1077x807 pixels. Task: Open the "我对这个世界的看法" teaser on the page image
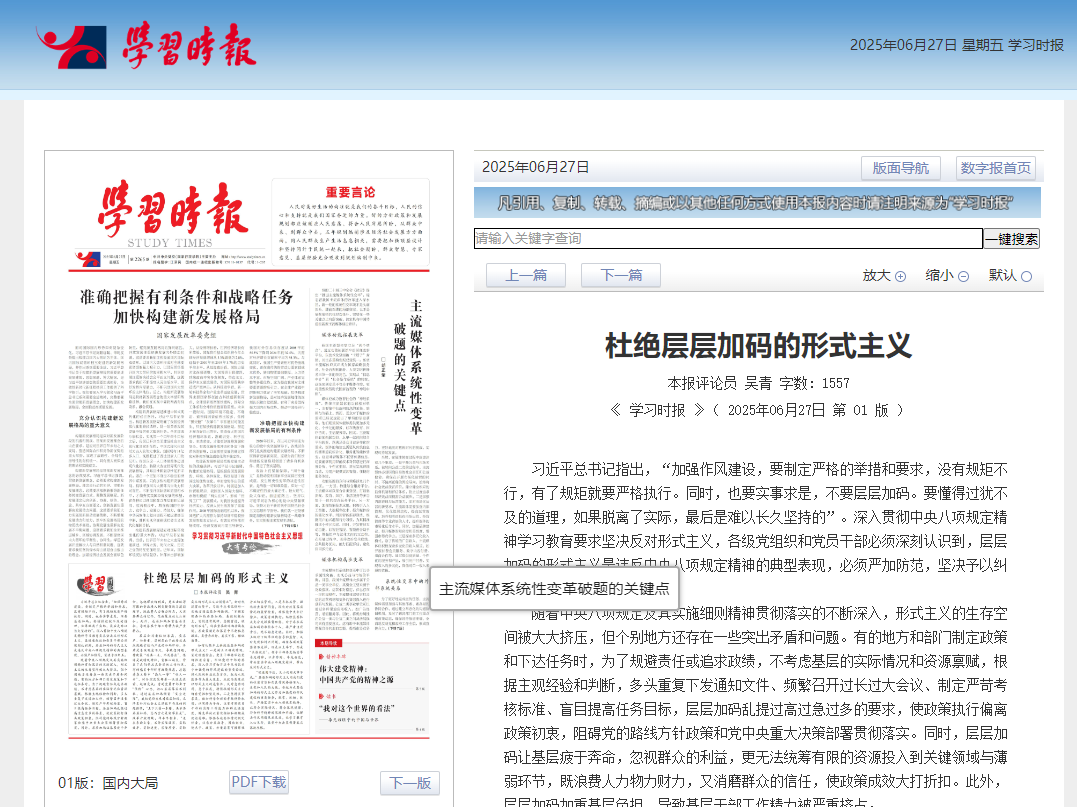pyautogui.click(x=356, y=708)
